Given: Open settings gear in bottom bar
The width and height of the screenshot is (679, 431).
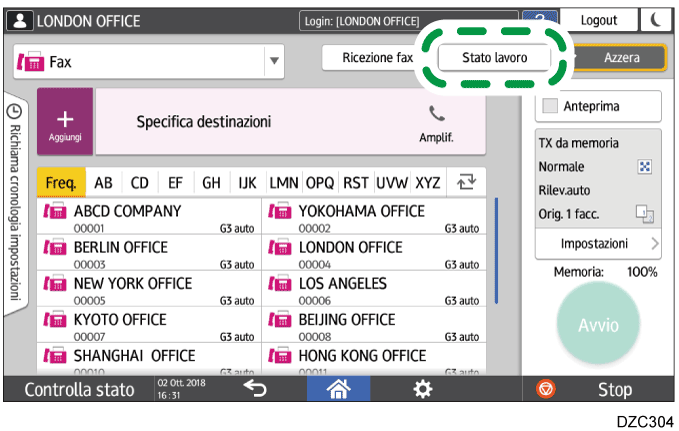Looking at the screenshot, I should 424,389.
